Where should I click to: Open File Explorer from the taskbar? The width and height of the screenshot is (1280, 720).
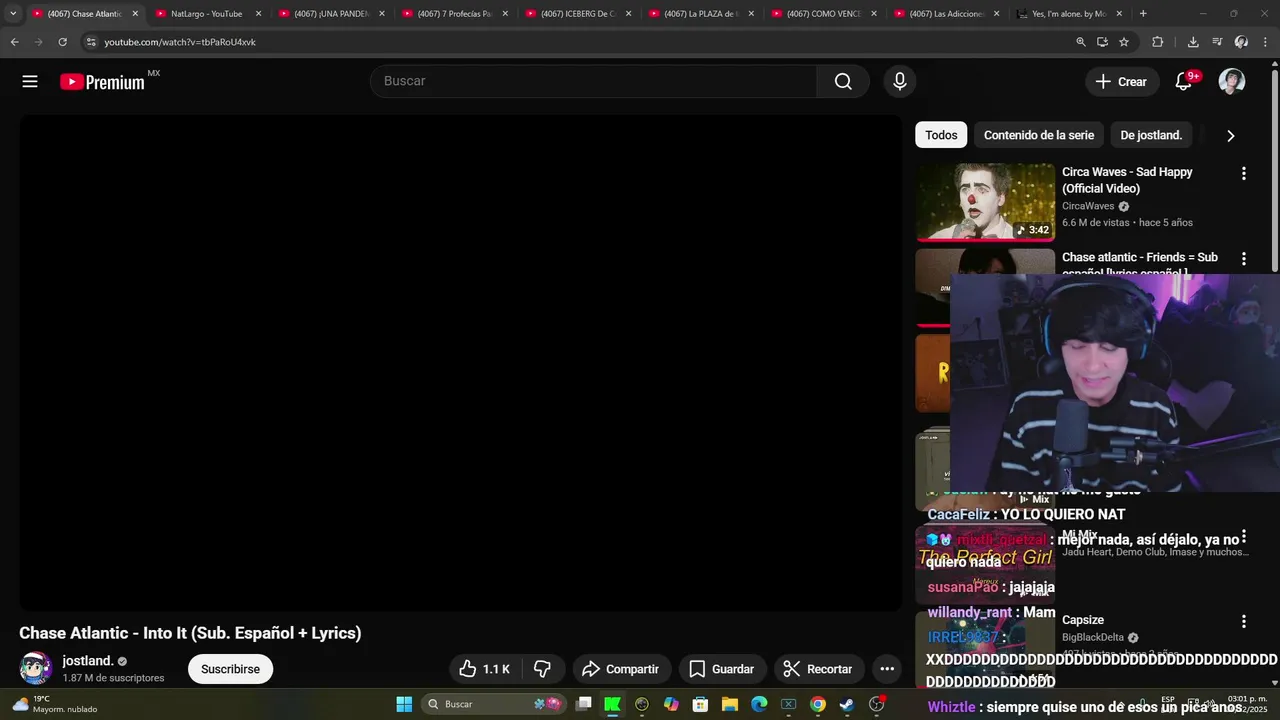coord(730,704)
